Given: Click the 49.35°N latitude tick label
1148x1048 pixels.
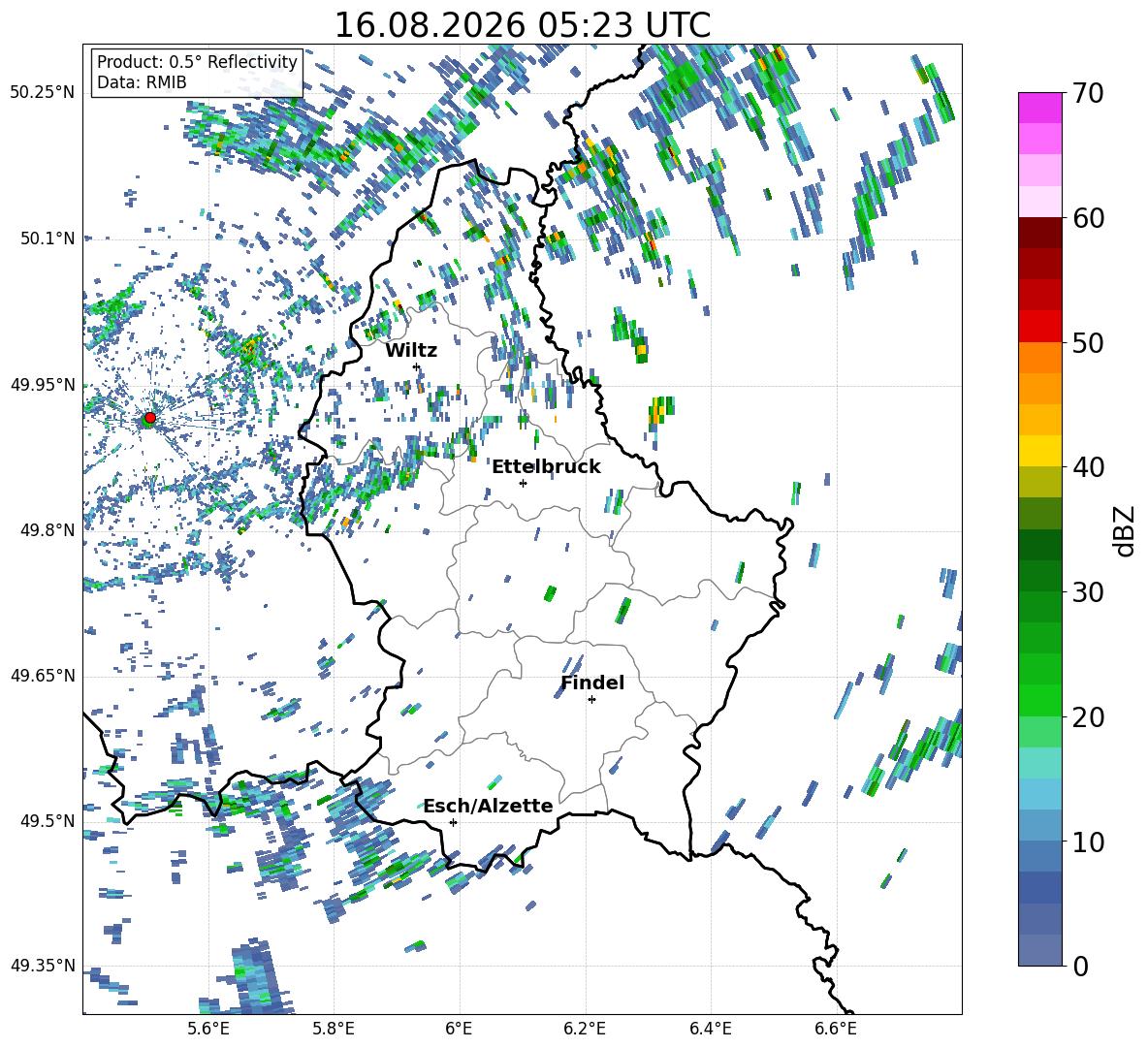Looking at the screenshot, I should coord(43,966).
